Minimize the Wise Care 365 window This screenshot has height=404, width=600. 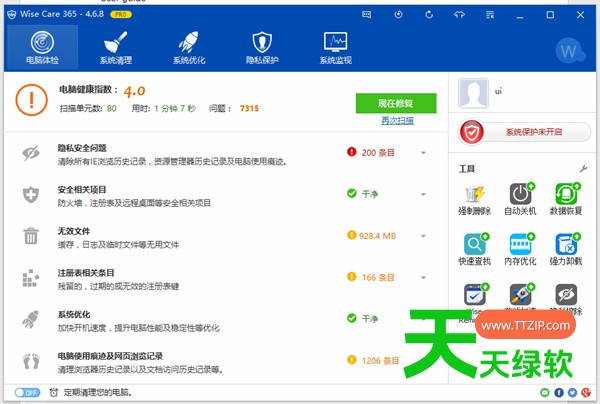tap(520, 15)
